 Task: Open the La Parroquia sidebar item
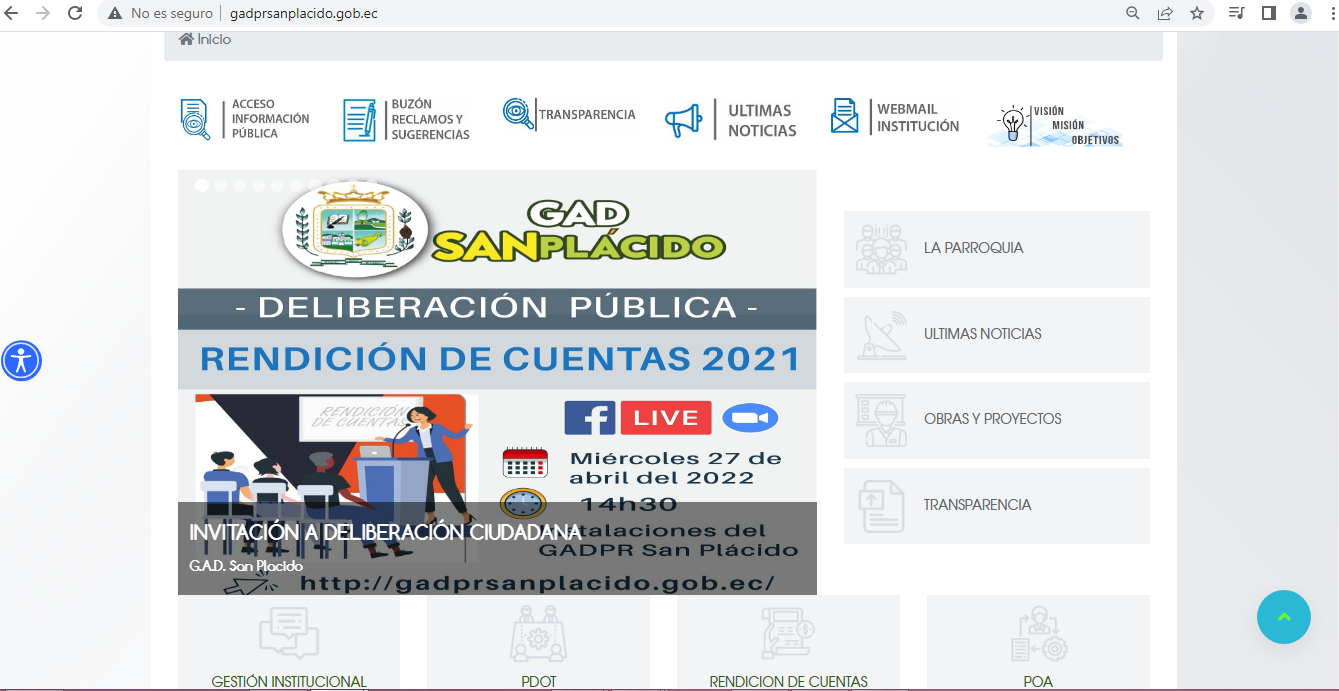pyautogui.click(x=996, y=248)
